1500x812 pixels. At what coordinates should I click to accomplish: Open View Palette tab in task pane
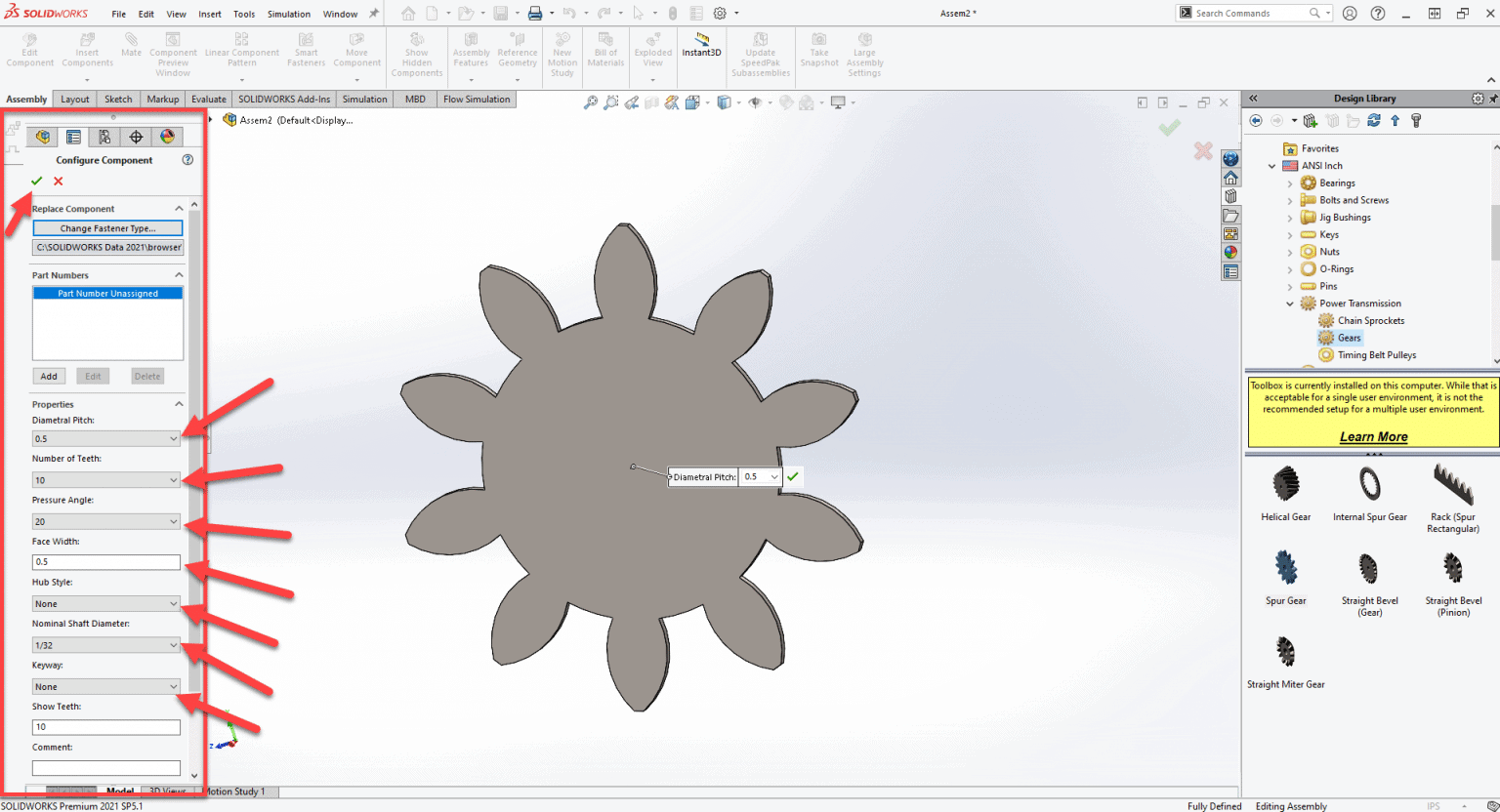coord(1230,234)
